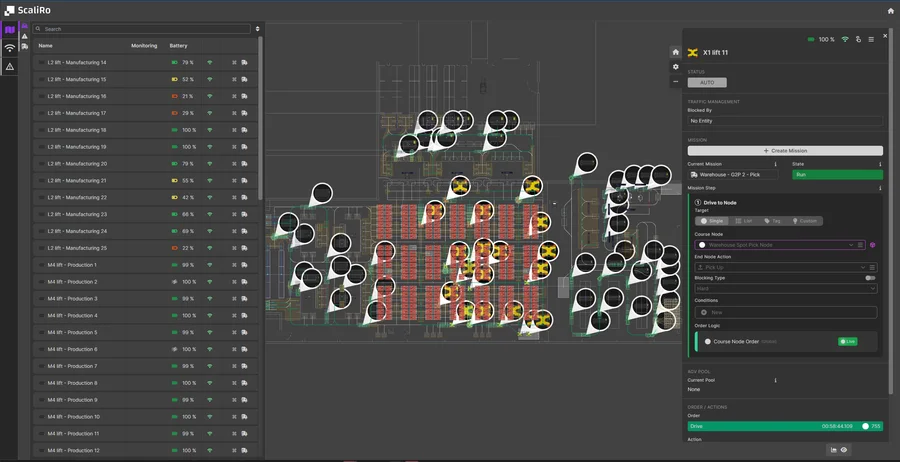Click the minus icon on the map toolbar
The width and height of the screenshot is (900, 462).
[x=676, y=81]
